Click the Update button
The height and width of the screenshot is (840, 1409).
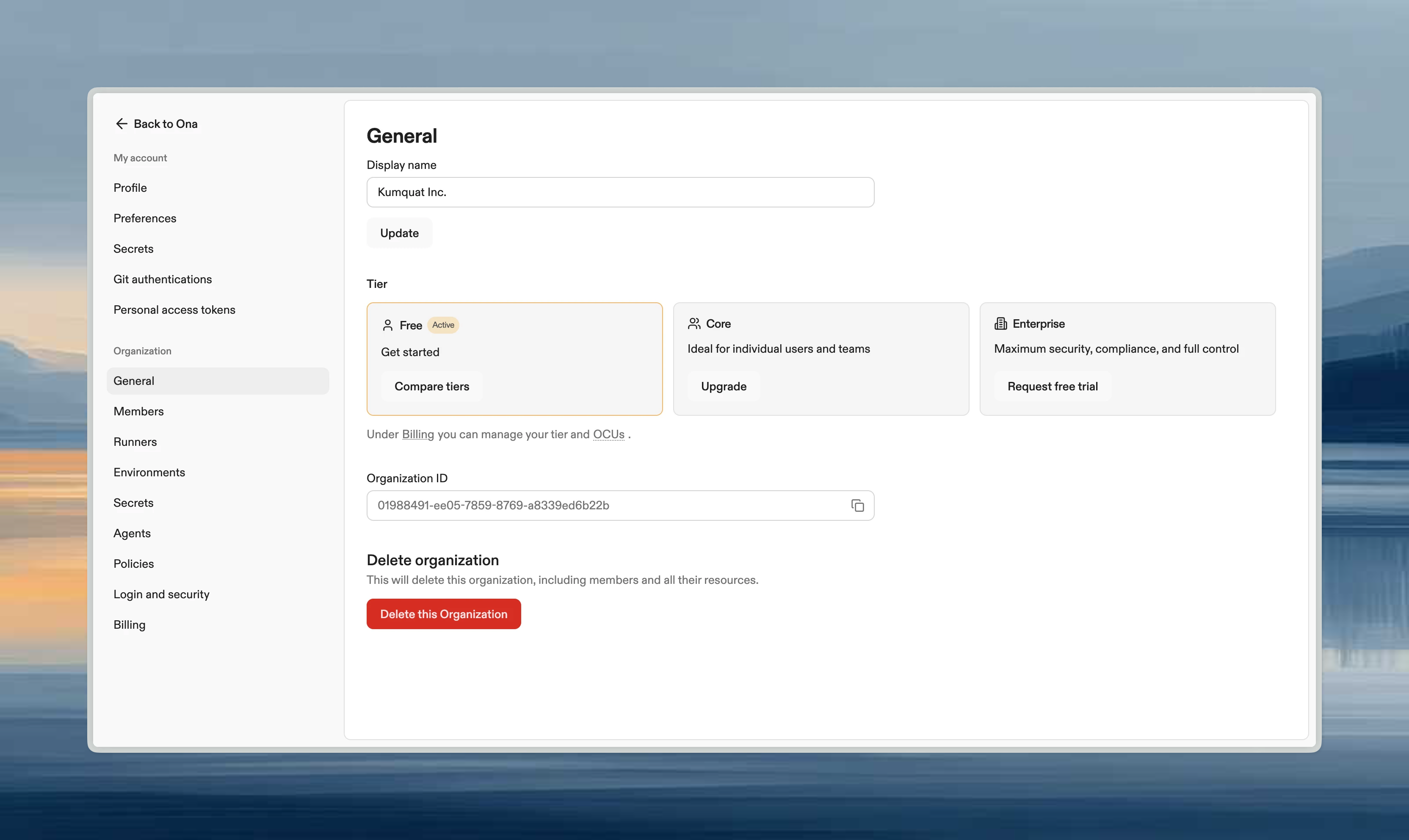click(x=400, y=233)
